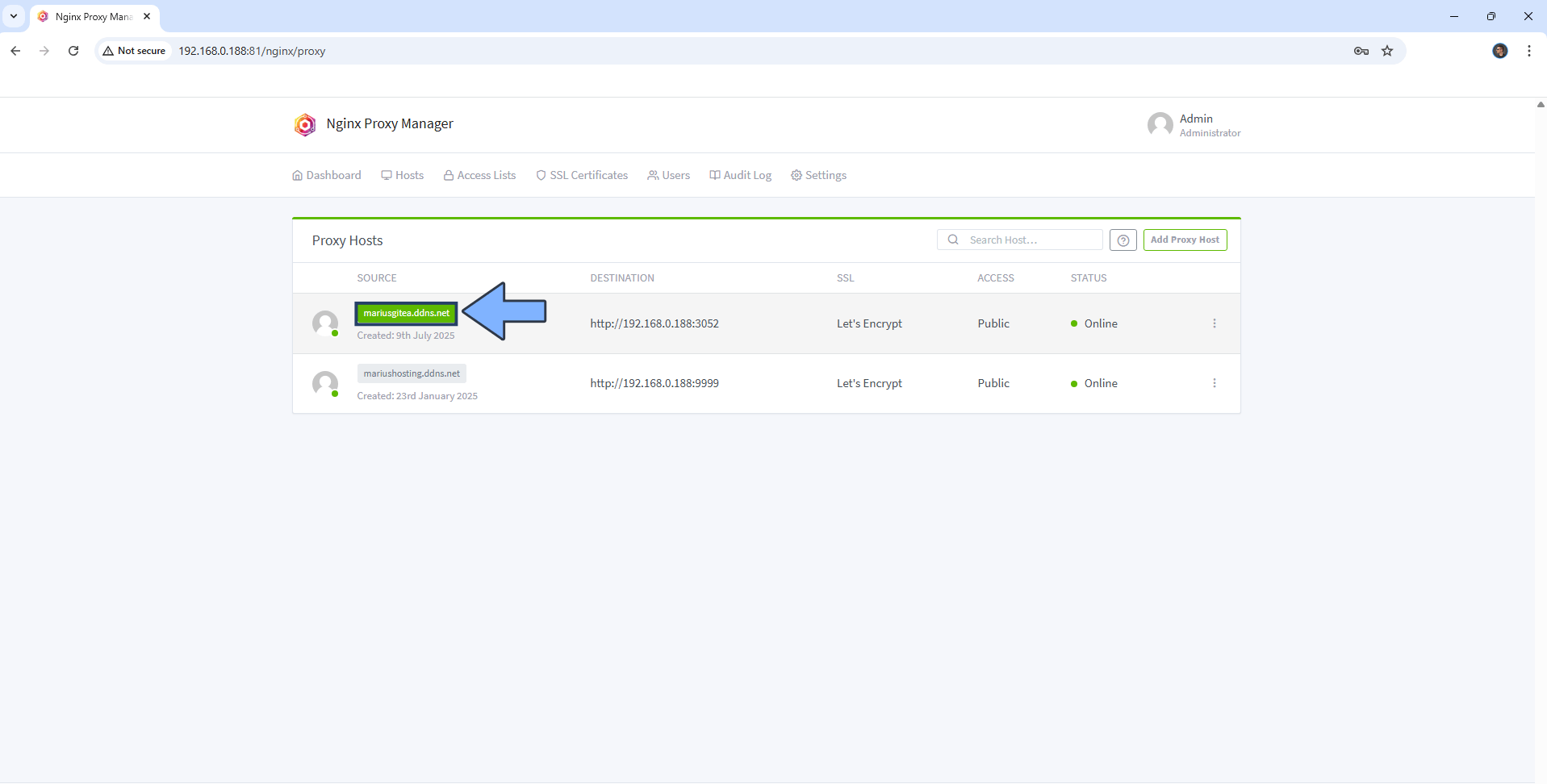
Task: Open options menu for mariushosting row
Action: coord(1215,383)
